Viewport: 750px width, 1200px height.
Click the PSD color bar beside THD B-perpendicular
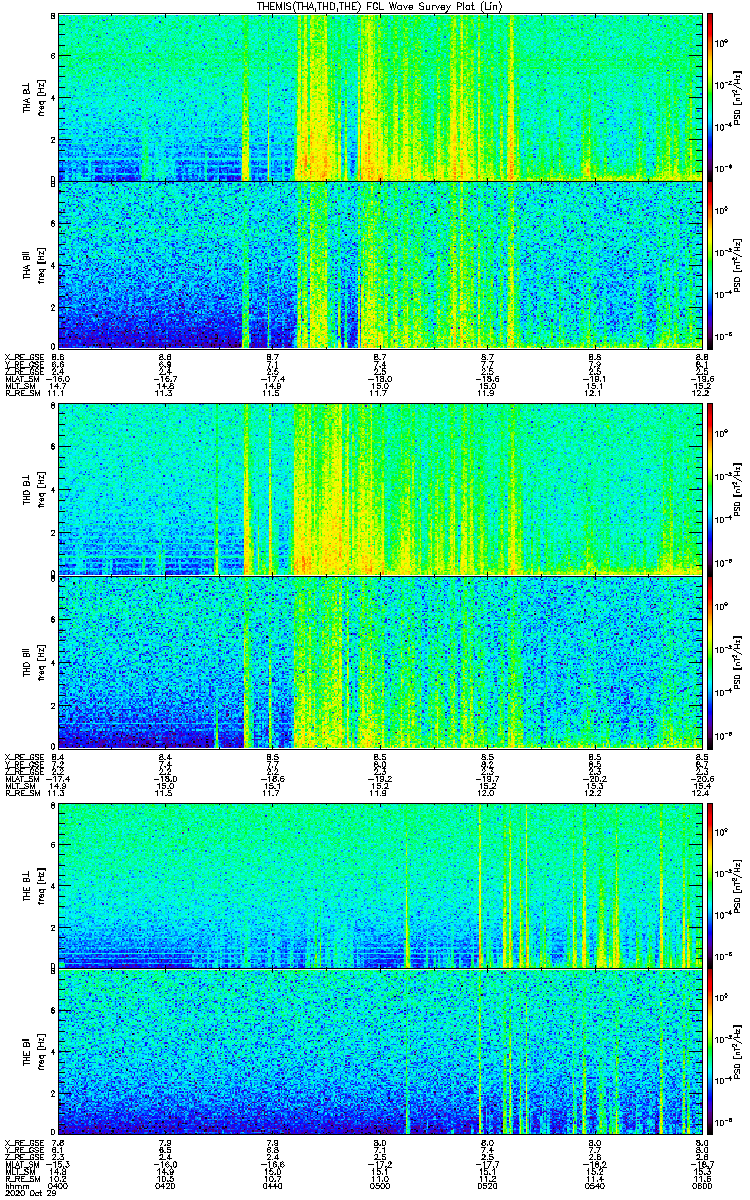[709, 488]
